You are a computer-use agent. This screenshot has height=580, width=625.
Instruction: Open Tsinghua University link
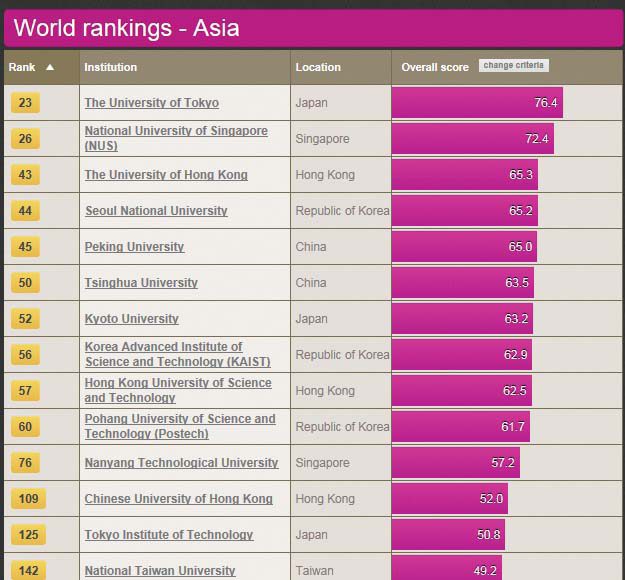[141, 283]
